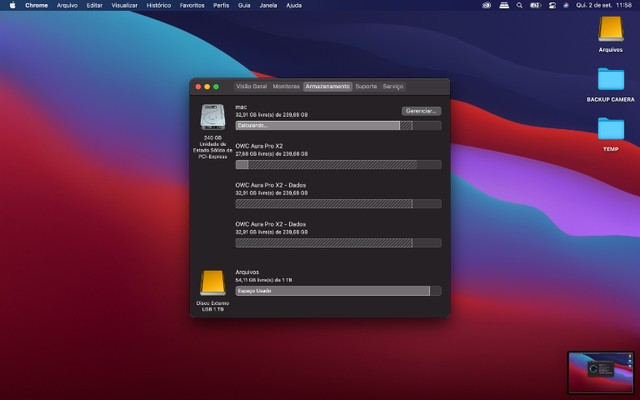Click the '54,11 GB livre(s) de 1 TB' text
This screenshot has width=640, height=400.
(x=264, y=280)
